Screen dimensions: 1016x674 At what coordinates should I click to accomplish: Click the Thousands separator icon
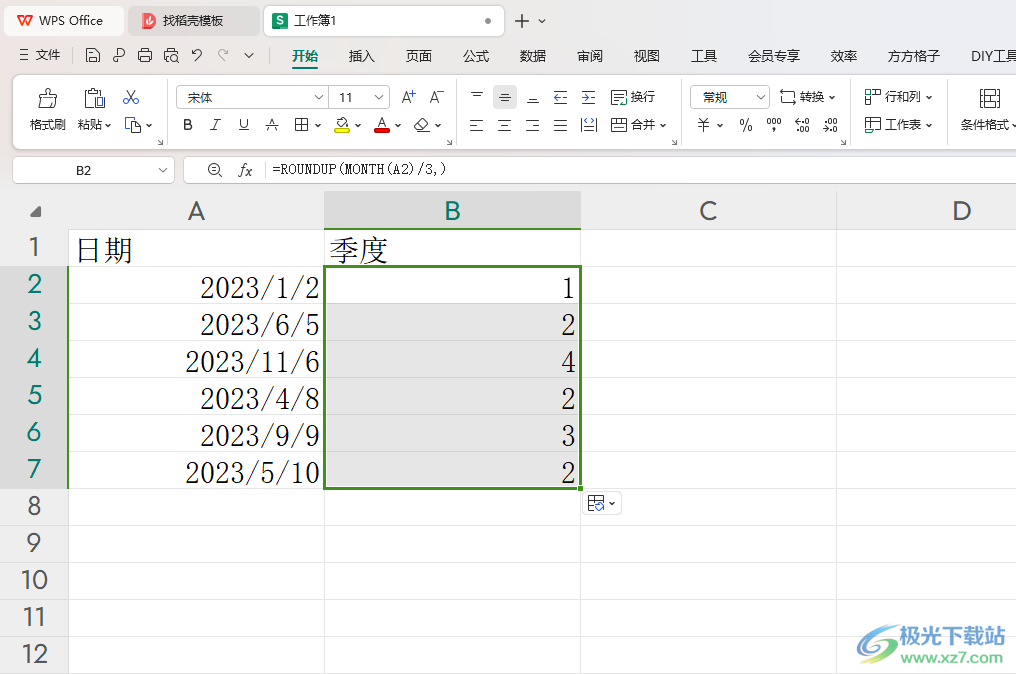tap(774, 125)
